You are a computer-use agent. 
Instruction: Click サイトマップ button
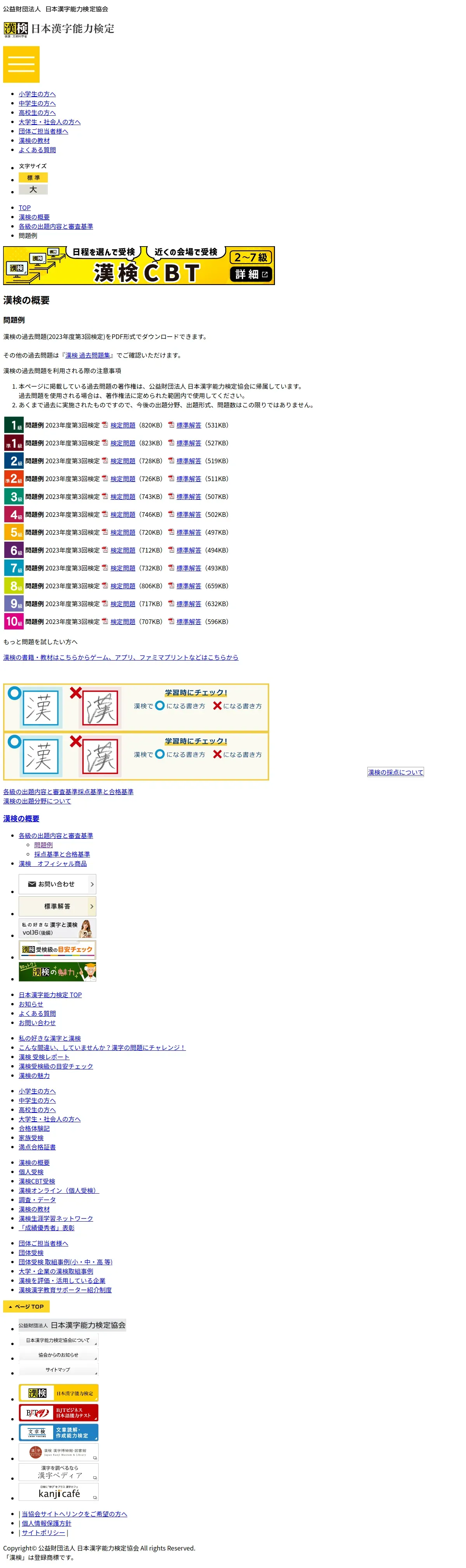click(x=58, y=1370)
